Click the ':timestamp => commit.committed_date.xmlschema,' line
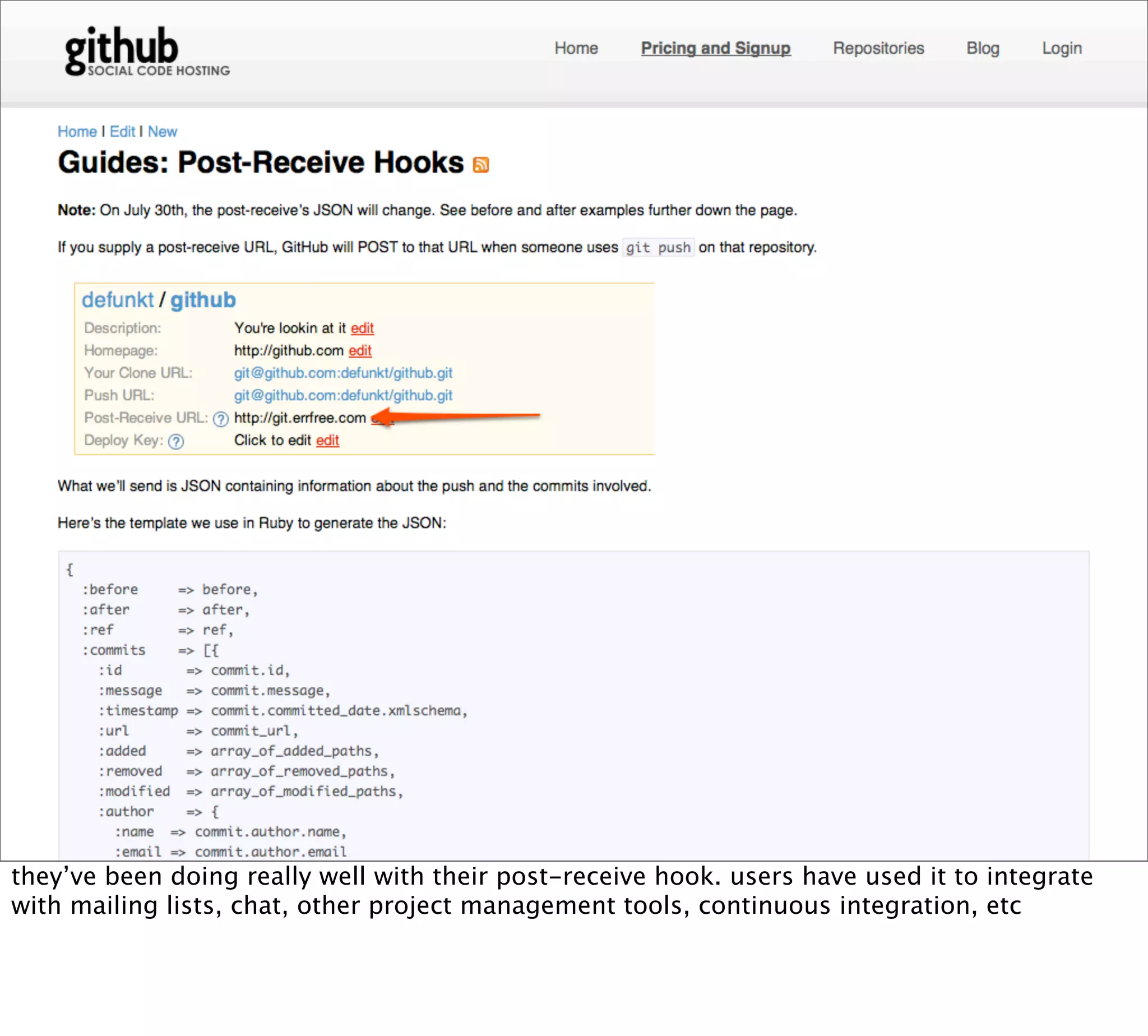The height and width of the screenshot is (1036, 1148). tap(283, 711)
